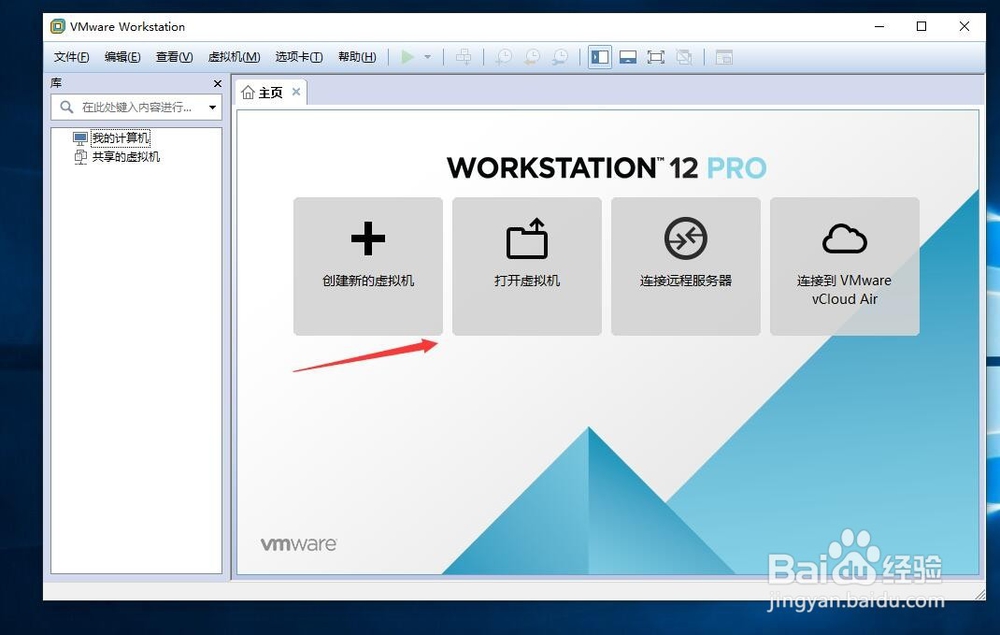The height and width of the screenshot is (635, 1000).
Task: Click 连接远程服务器 tile
Action: (686, 266)
